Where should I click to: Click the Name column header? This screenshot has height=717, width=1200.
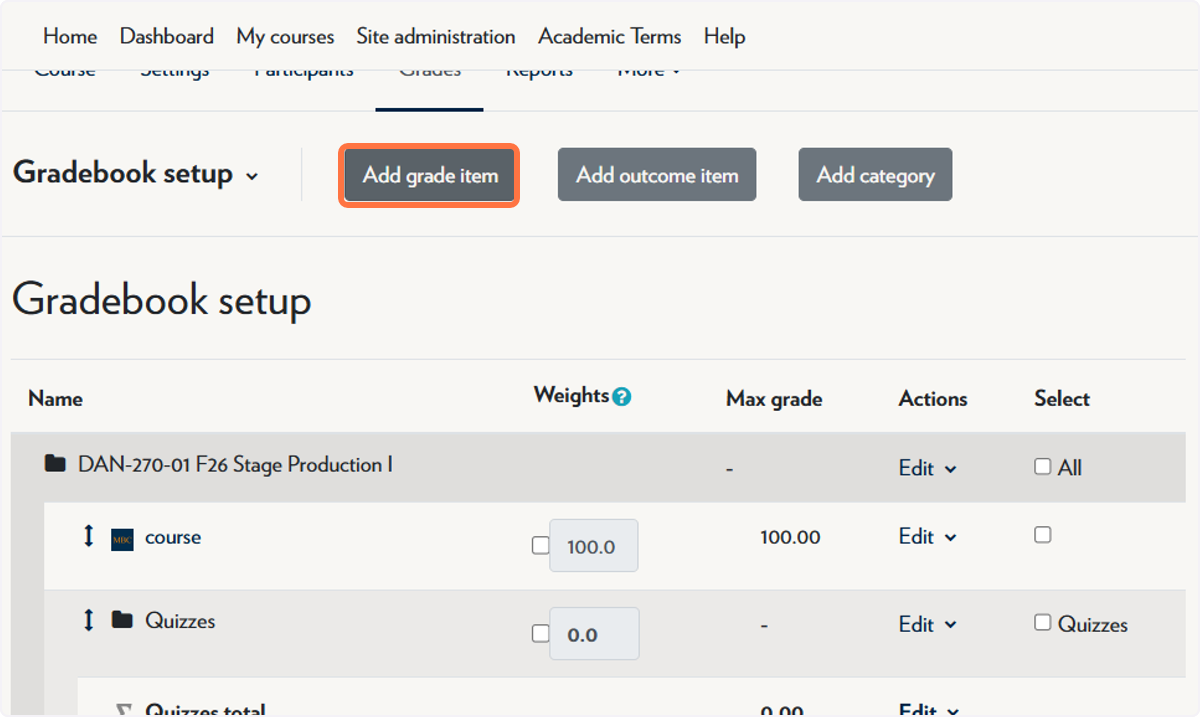click(x=56, y=399)
